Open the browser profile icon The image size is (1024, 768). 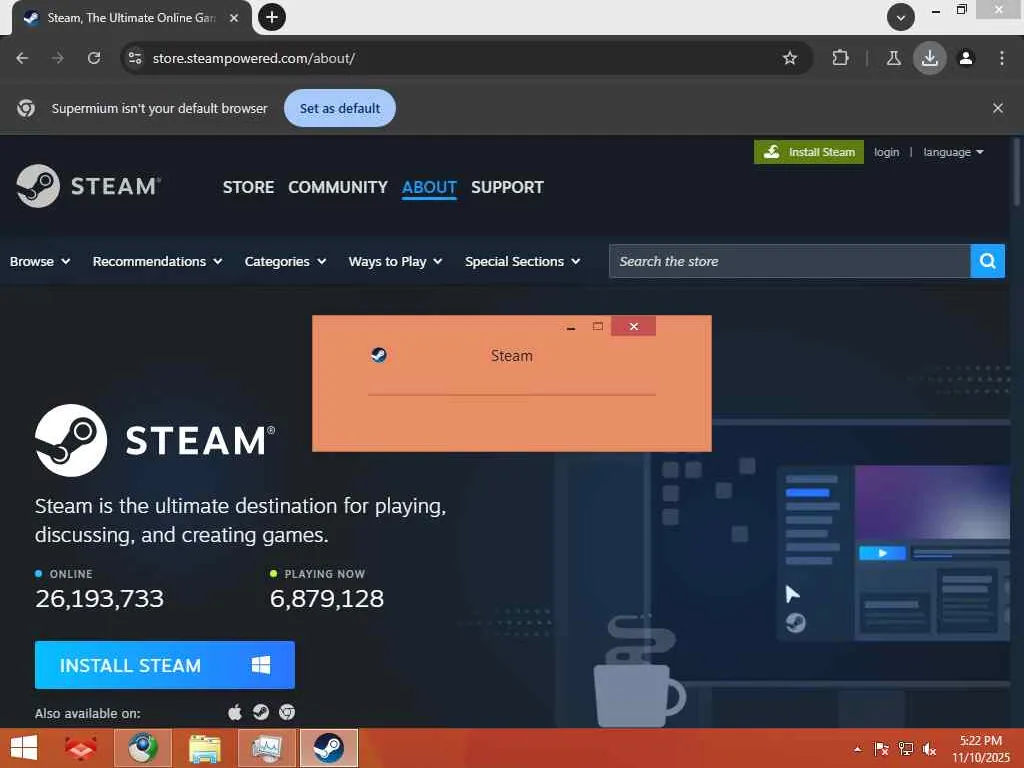coord(966,58)
